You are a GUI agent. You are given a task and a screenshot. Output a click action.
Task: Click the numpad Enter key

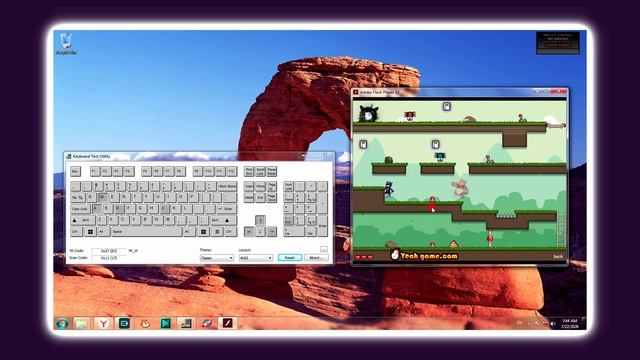(322, 226)
